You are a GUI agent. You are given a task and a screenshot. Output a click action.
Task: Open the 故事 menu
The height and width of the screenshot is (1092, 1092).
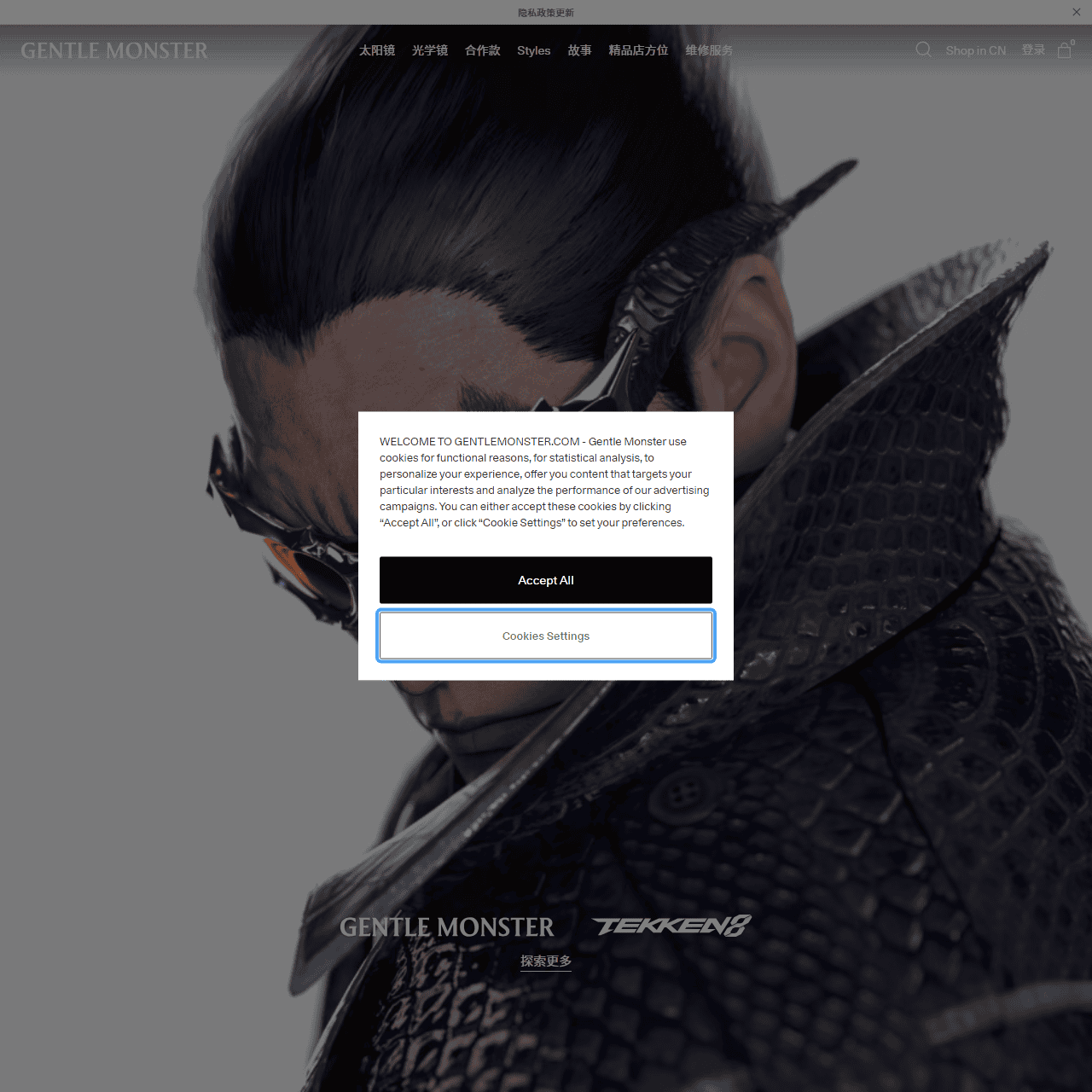(x=580, y=50)
